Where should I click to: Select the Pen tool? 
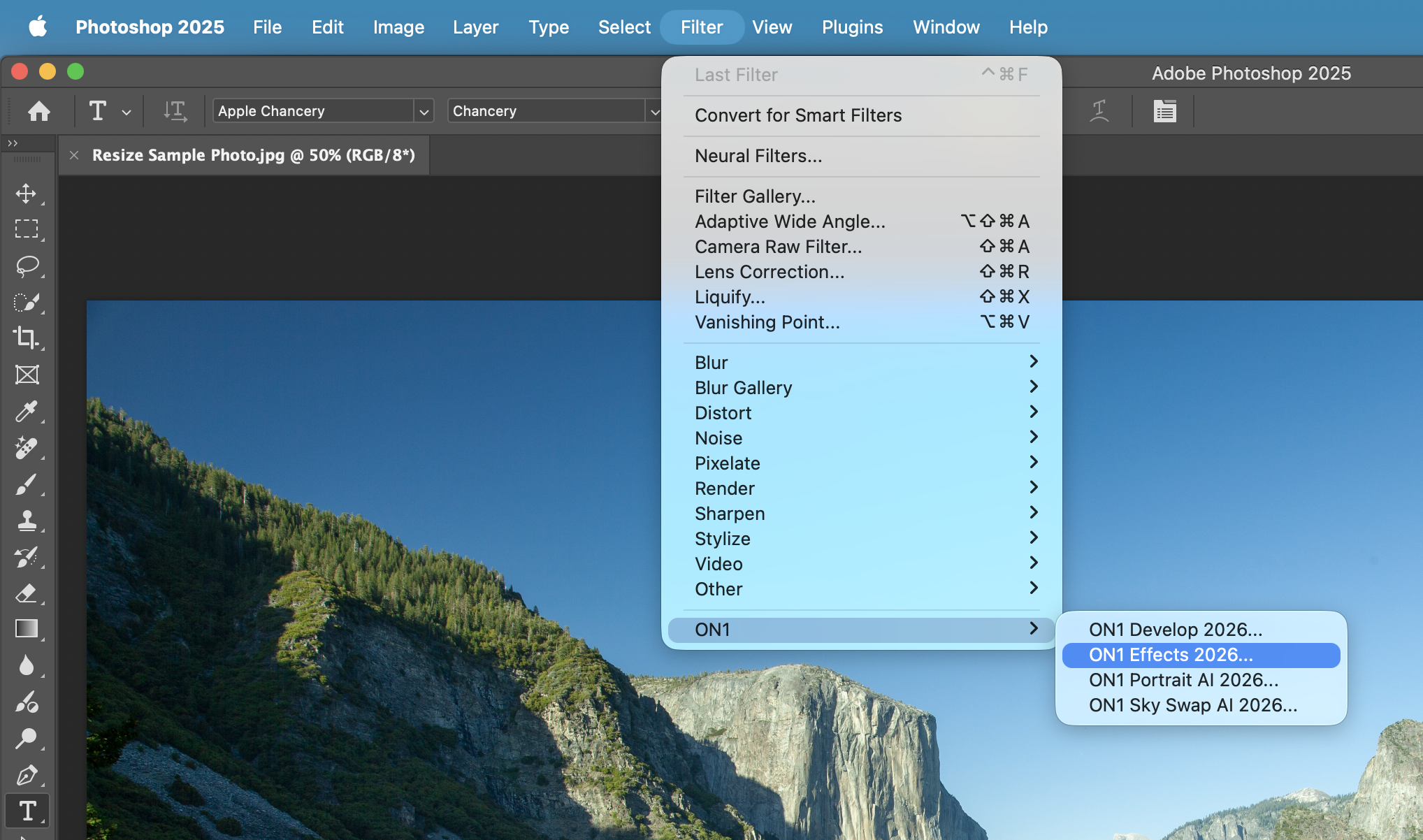pos(27,775)
